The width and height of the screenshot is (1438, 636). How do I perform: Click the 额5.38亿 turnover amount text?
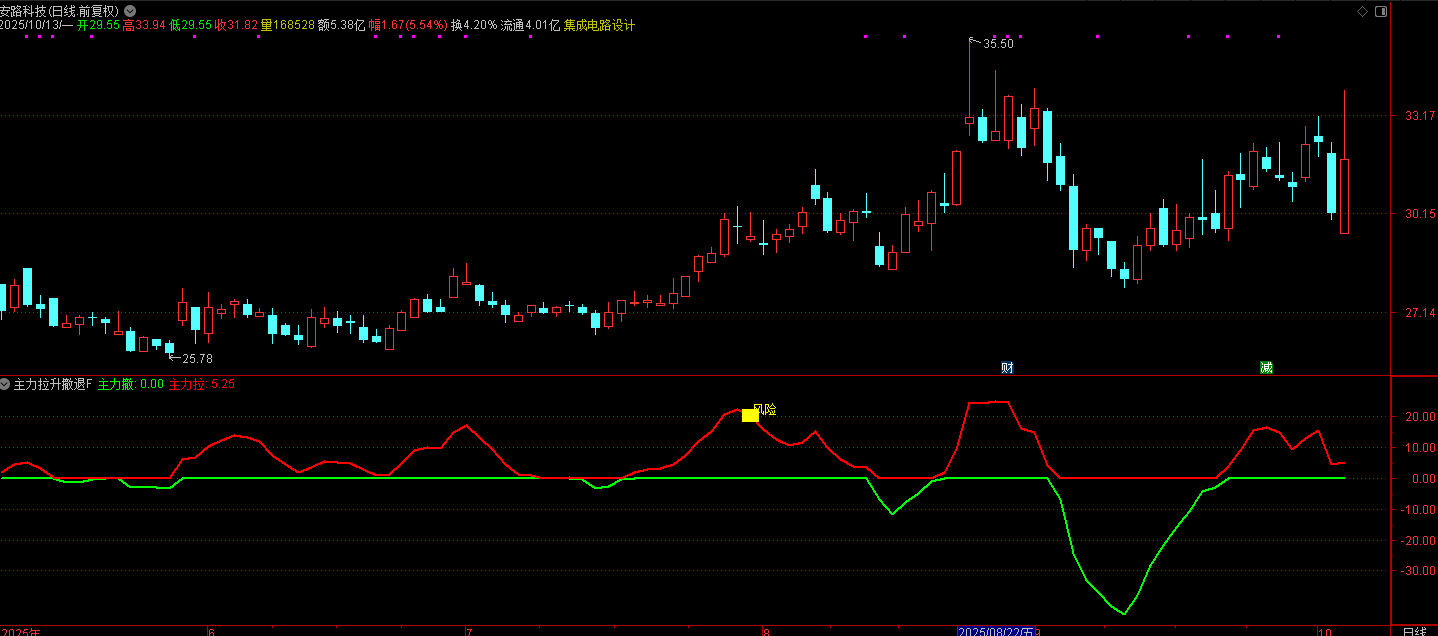pyautogui.click(x=341, y=25)
